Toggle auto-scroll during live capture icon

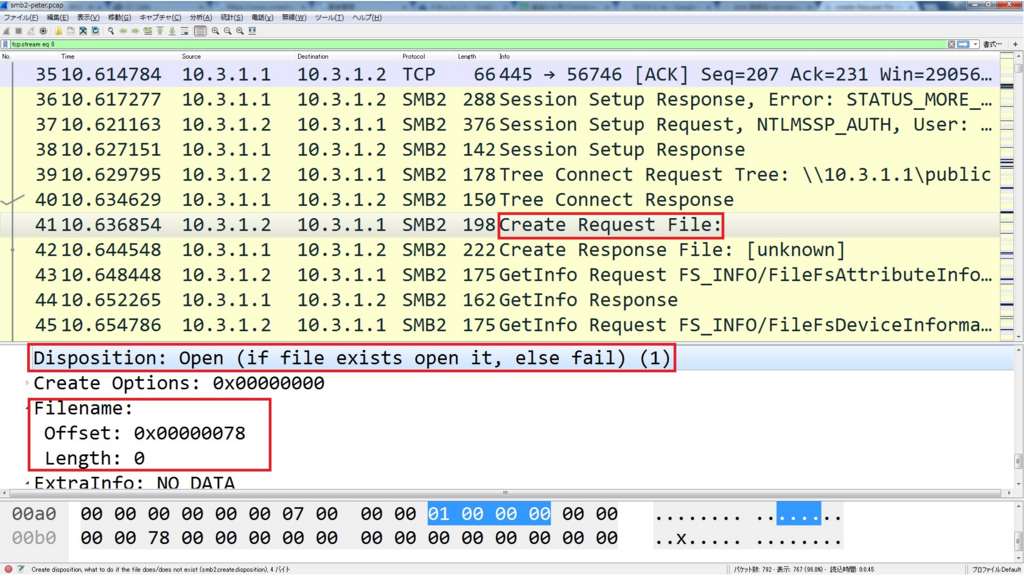(x=185, y=31)
